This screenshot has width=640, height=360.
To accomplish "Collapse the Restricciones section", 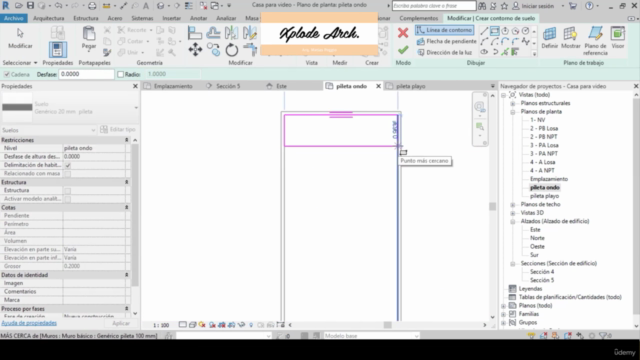I will point(127,140).
